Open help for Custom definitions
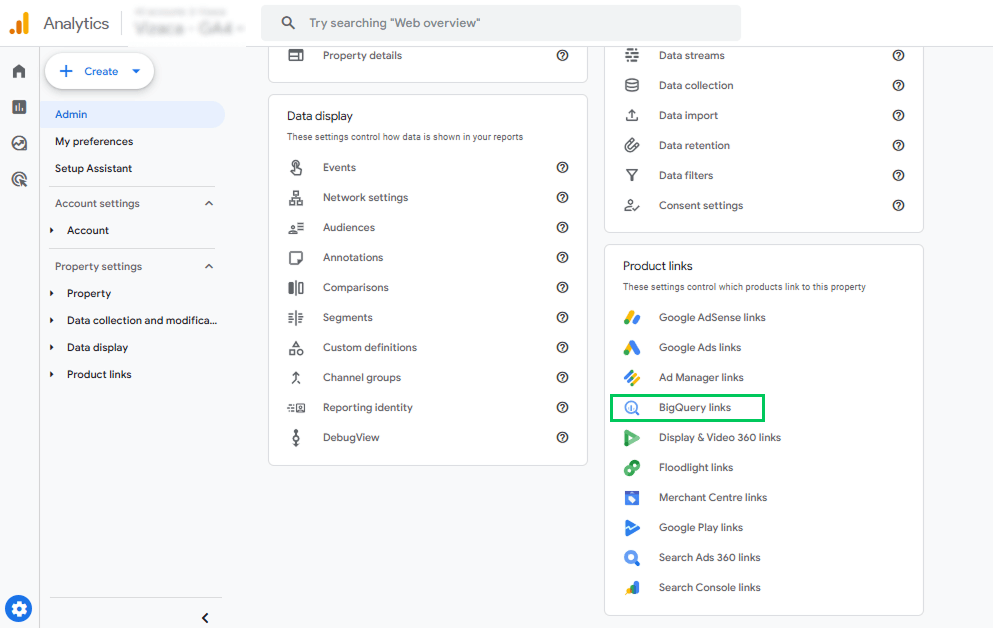993x628 pixels. point(562,347)
